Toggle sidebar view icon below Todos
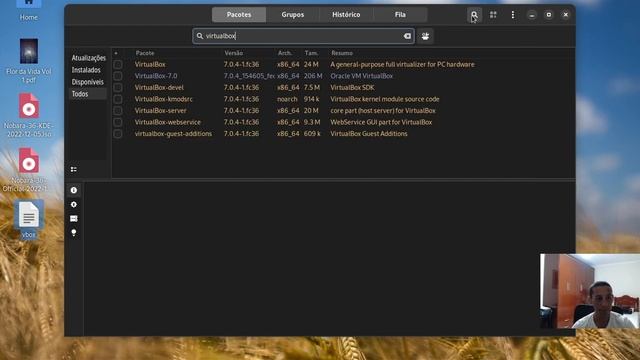 73,169
